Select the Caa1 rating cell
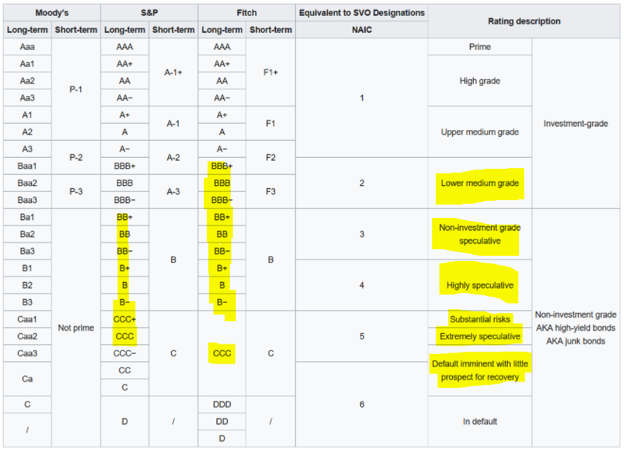This screenshot has width=624, height=450. (27, 319)
